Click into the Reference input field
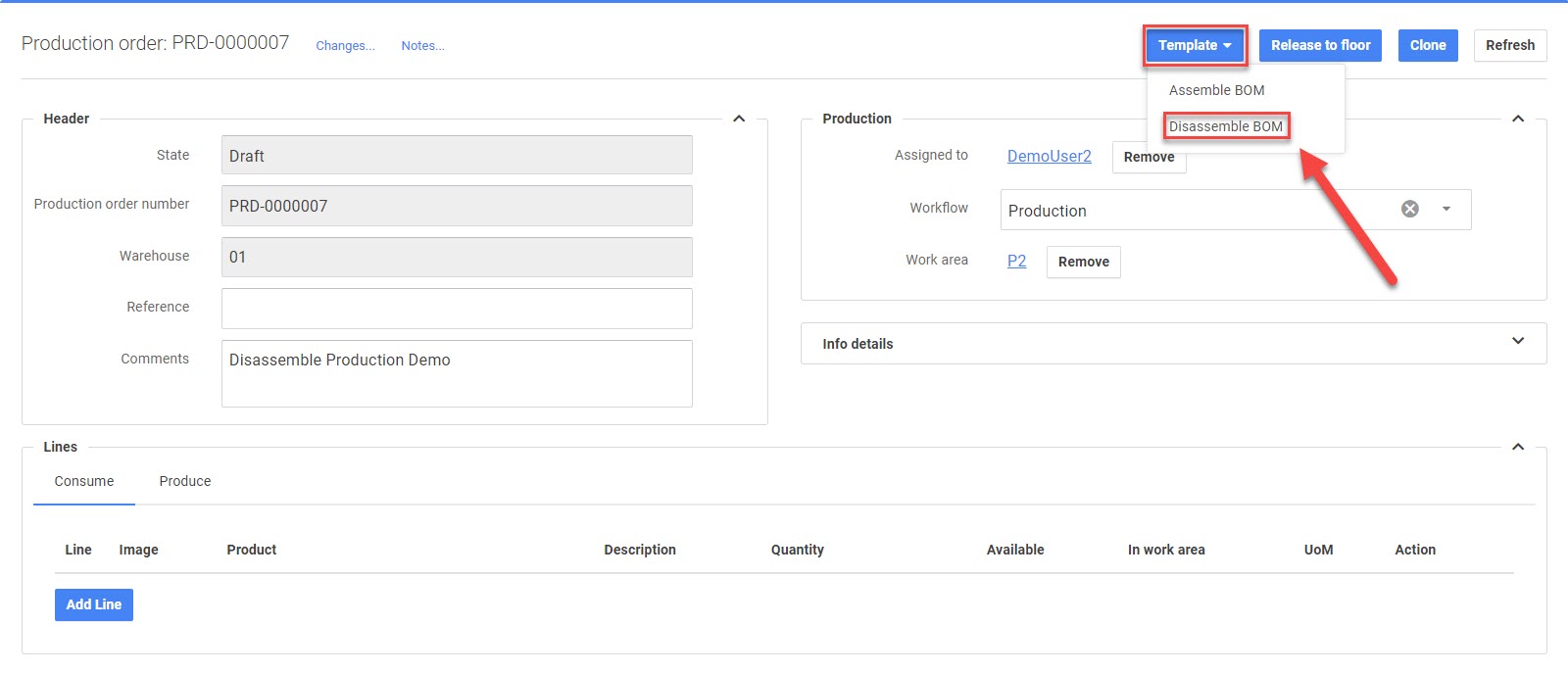Screen dimensions: 1568x674 pyautogui.click(x=457, y=308)
